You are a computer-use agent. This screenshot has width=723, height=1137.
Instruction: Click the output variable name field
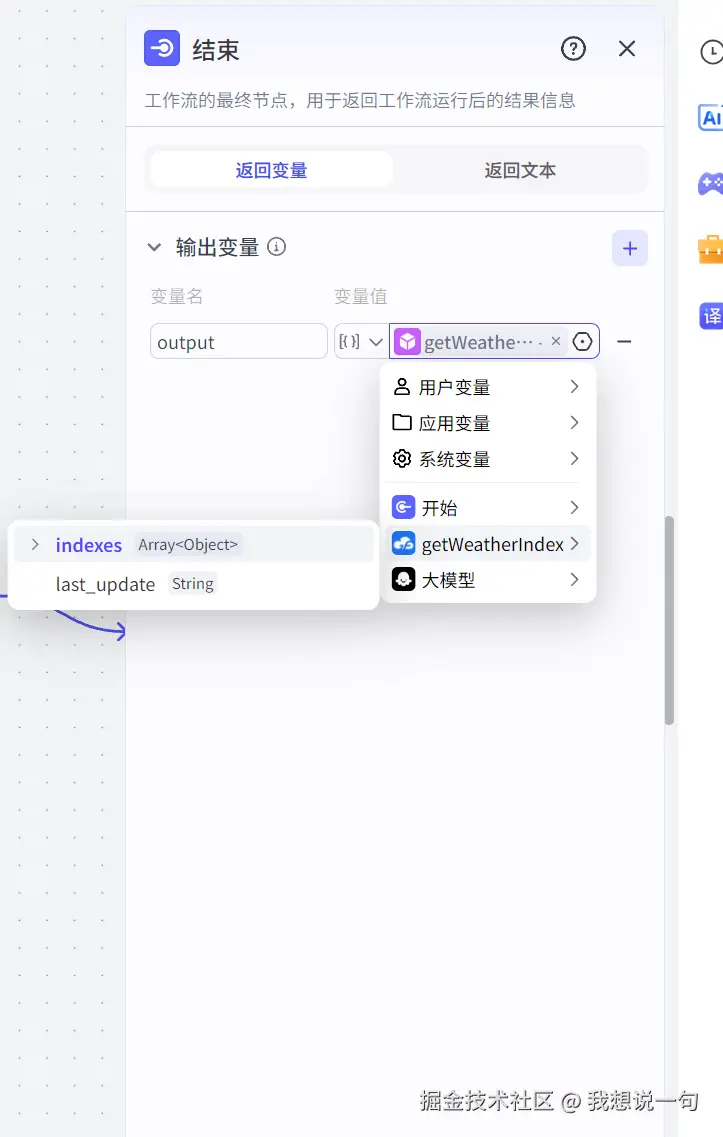(x=239, y=342)
